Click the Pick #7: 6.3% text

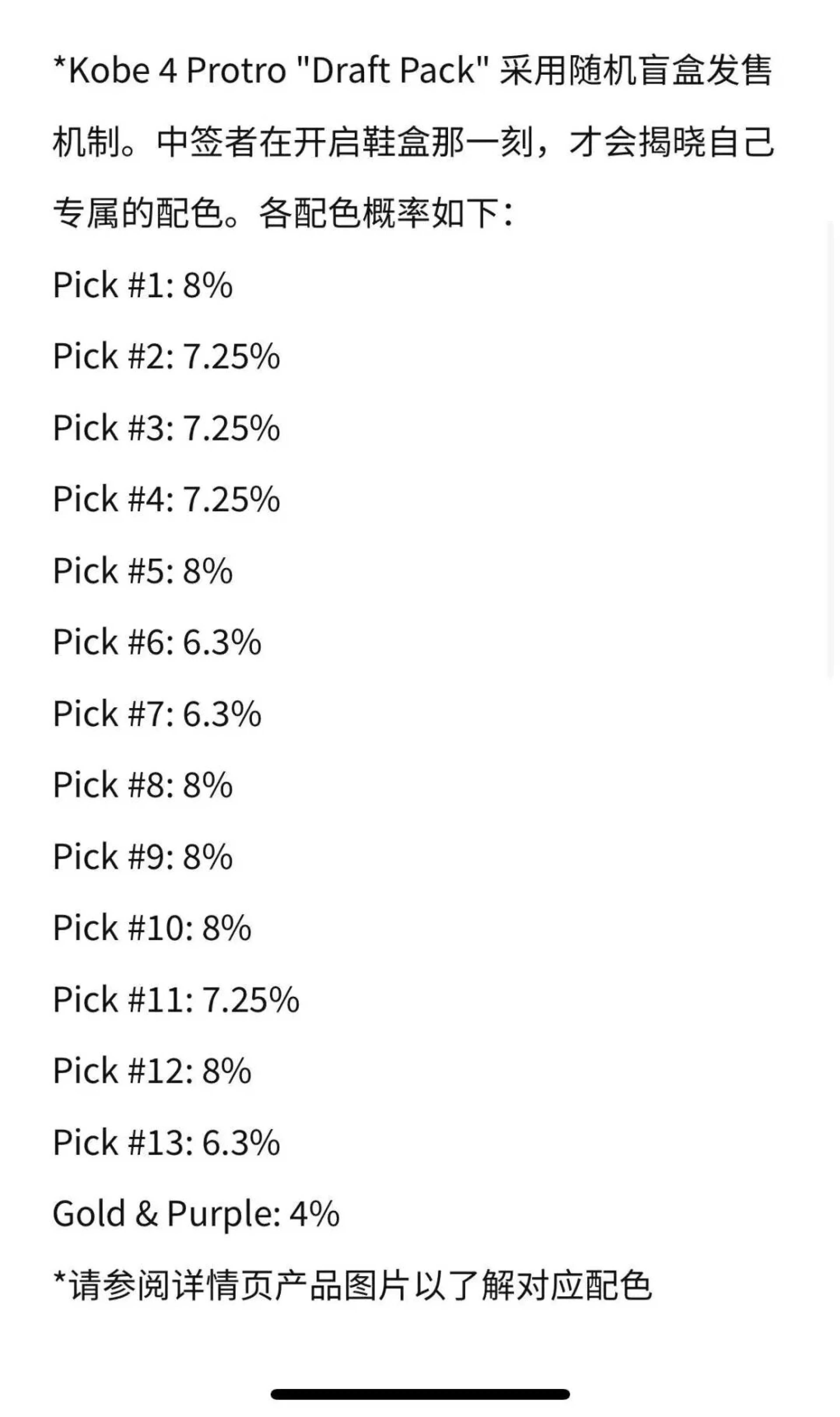[x=157, y=713]
